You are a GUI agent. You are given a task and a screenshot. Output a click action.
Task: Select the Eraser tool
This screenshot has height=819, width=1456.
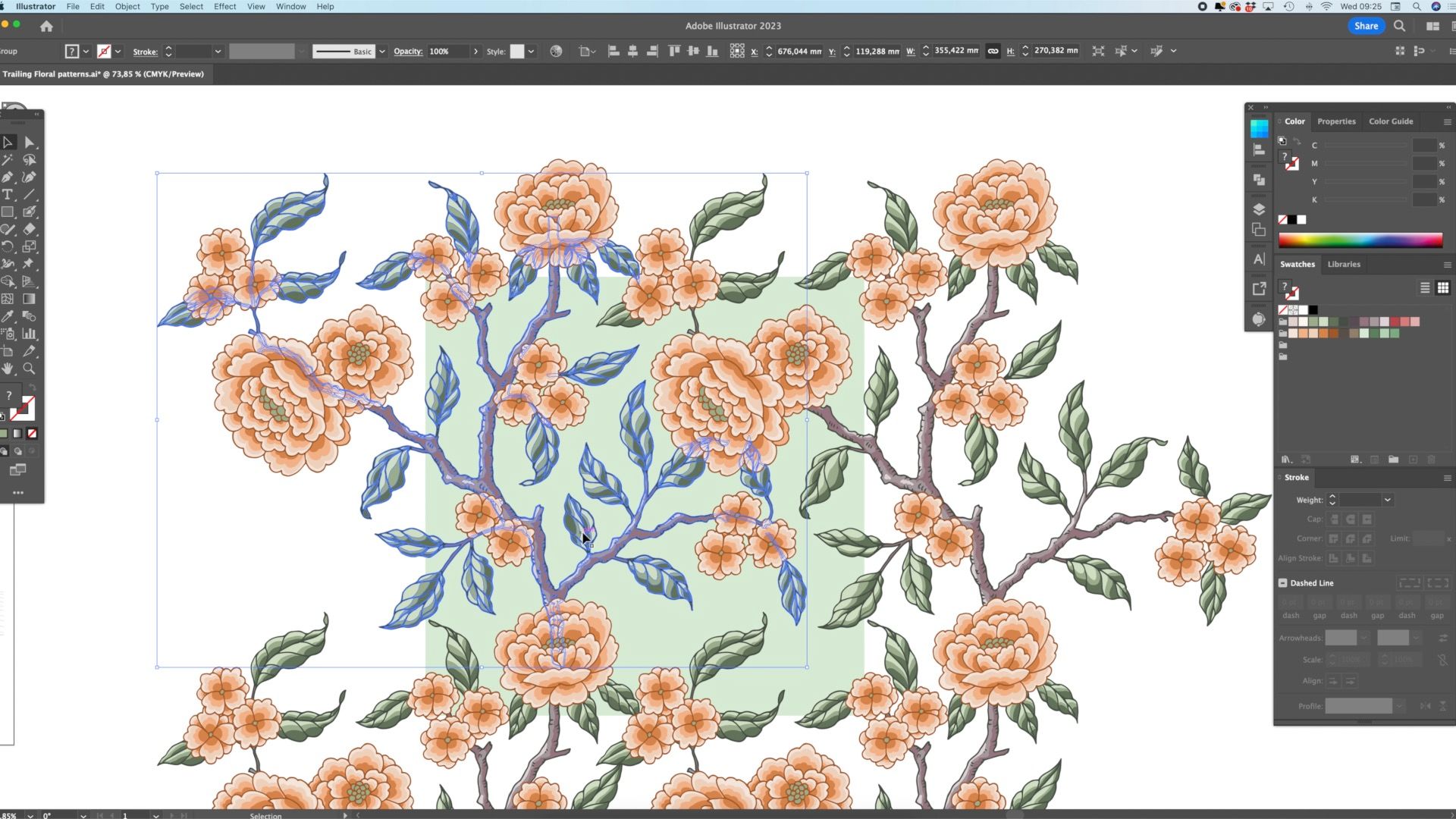point(29,229)
